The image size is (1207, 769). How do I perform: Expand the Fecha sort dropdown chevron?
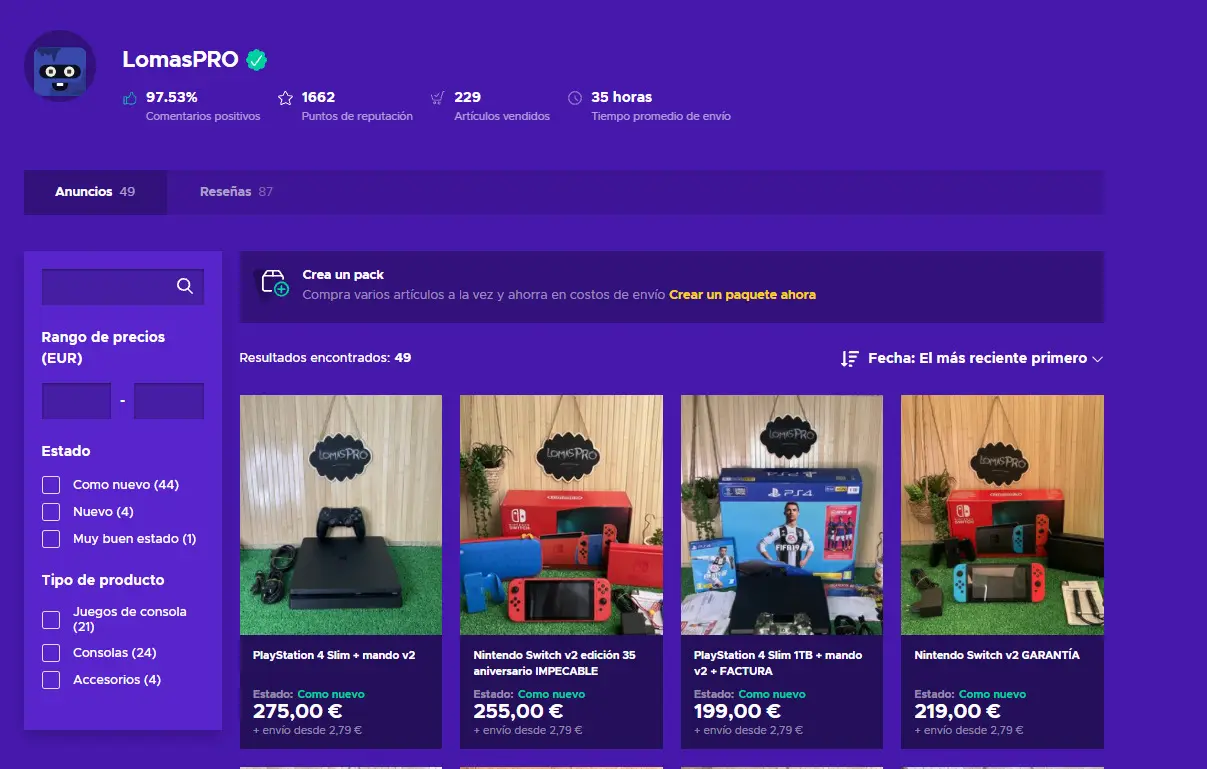[x=1097, y=359]
